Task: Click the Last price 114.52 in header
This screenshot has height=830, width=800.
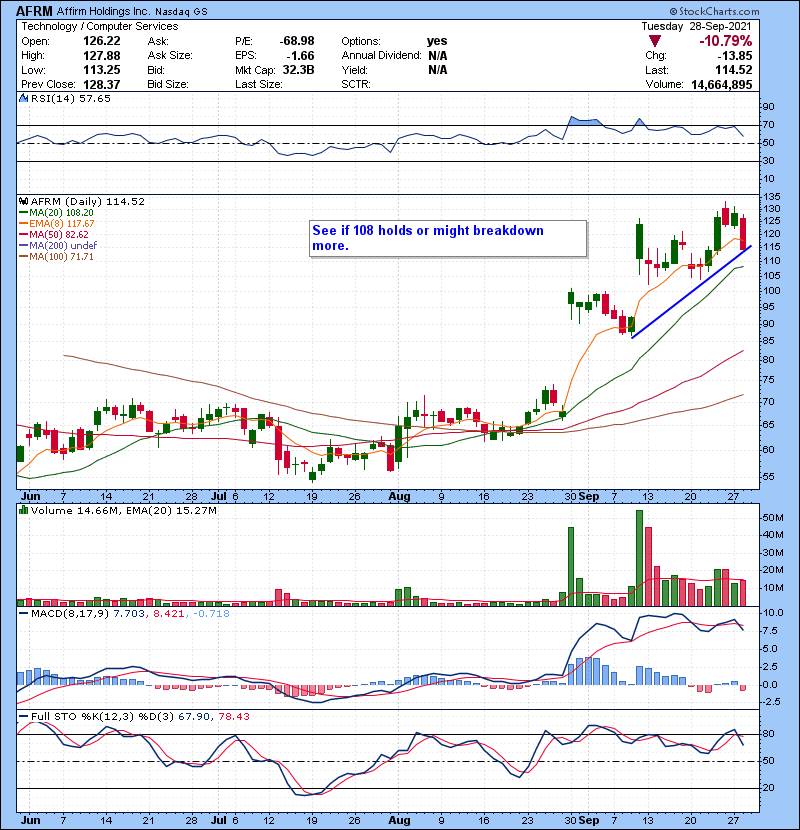Action: point(733,70)
